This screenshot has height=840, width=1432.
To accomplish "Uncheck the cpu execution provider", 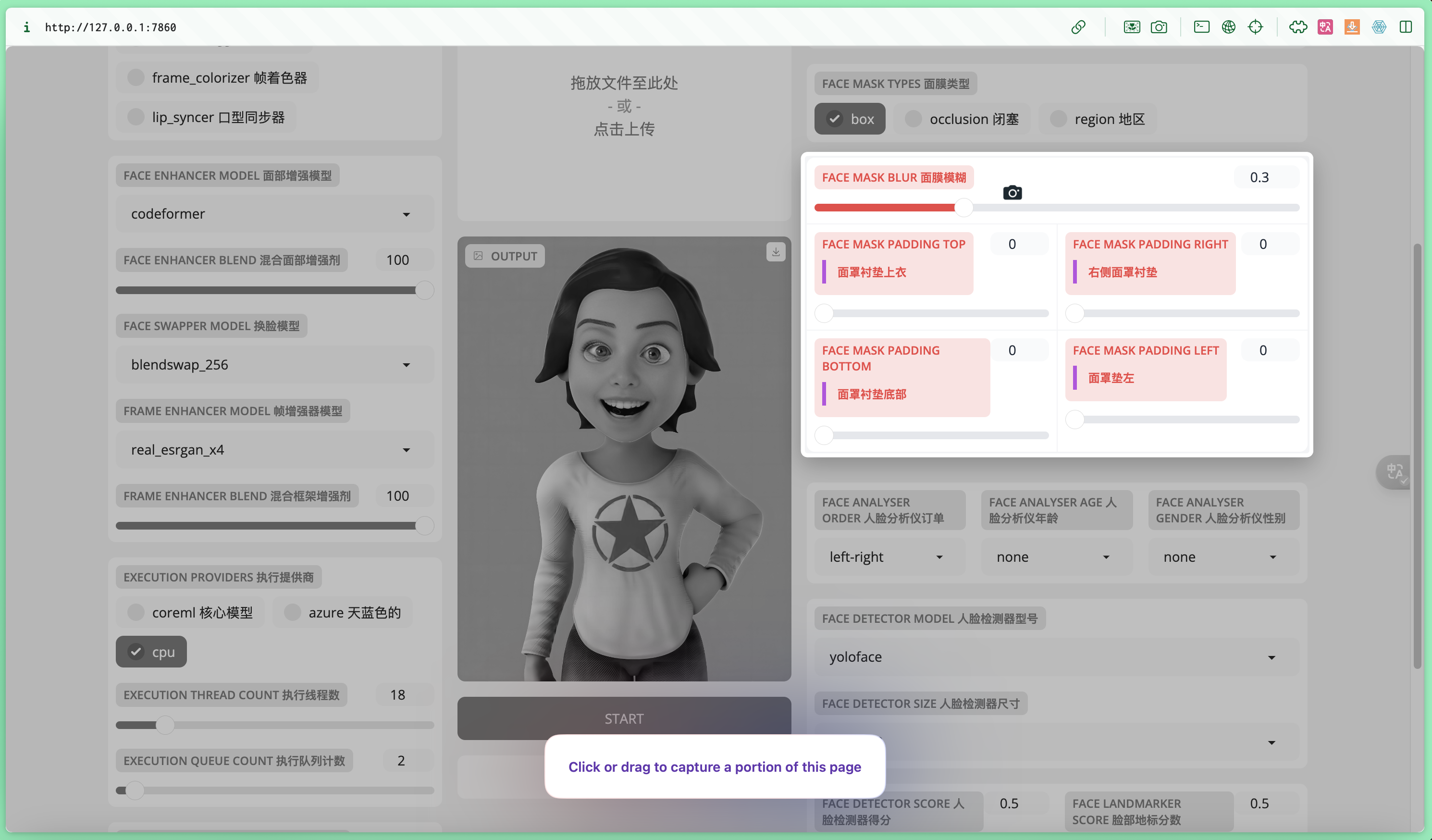I will click(x=151, y=651).
